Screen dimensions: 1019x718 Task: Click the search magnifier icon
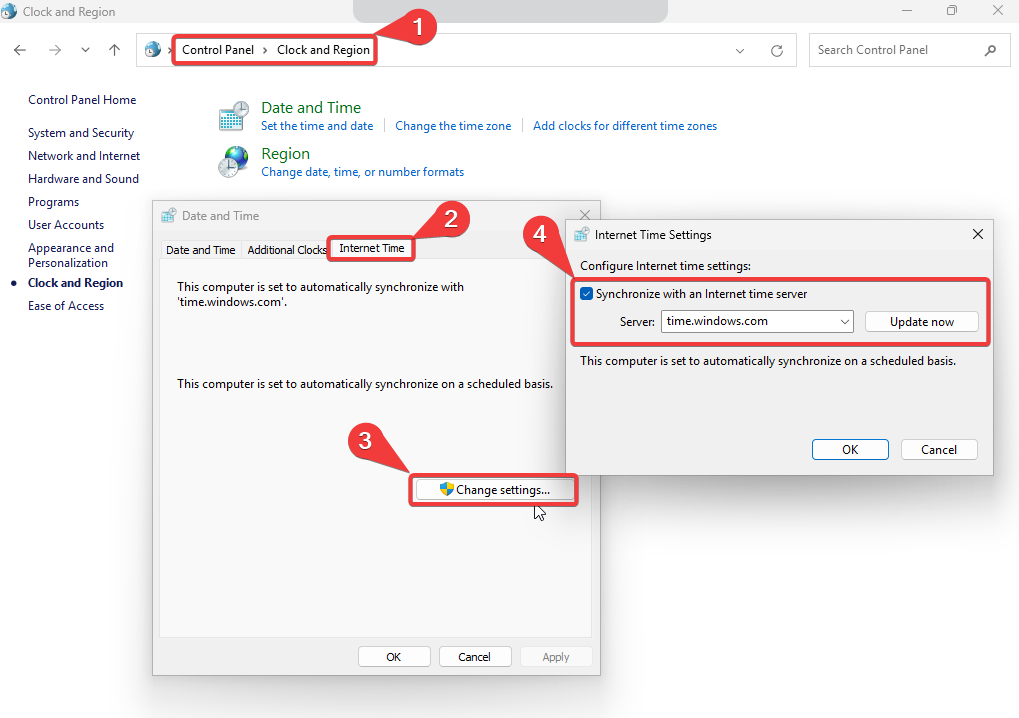[x=990, y=50]
